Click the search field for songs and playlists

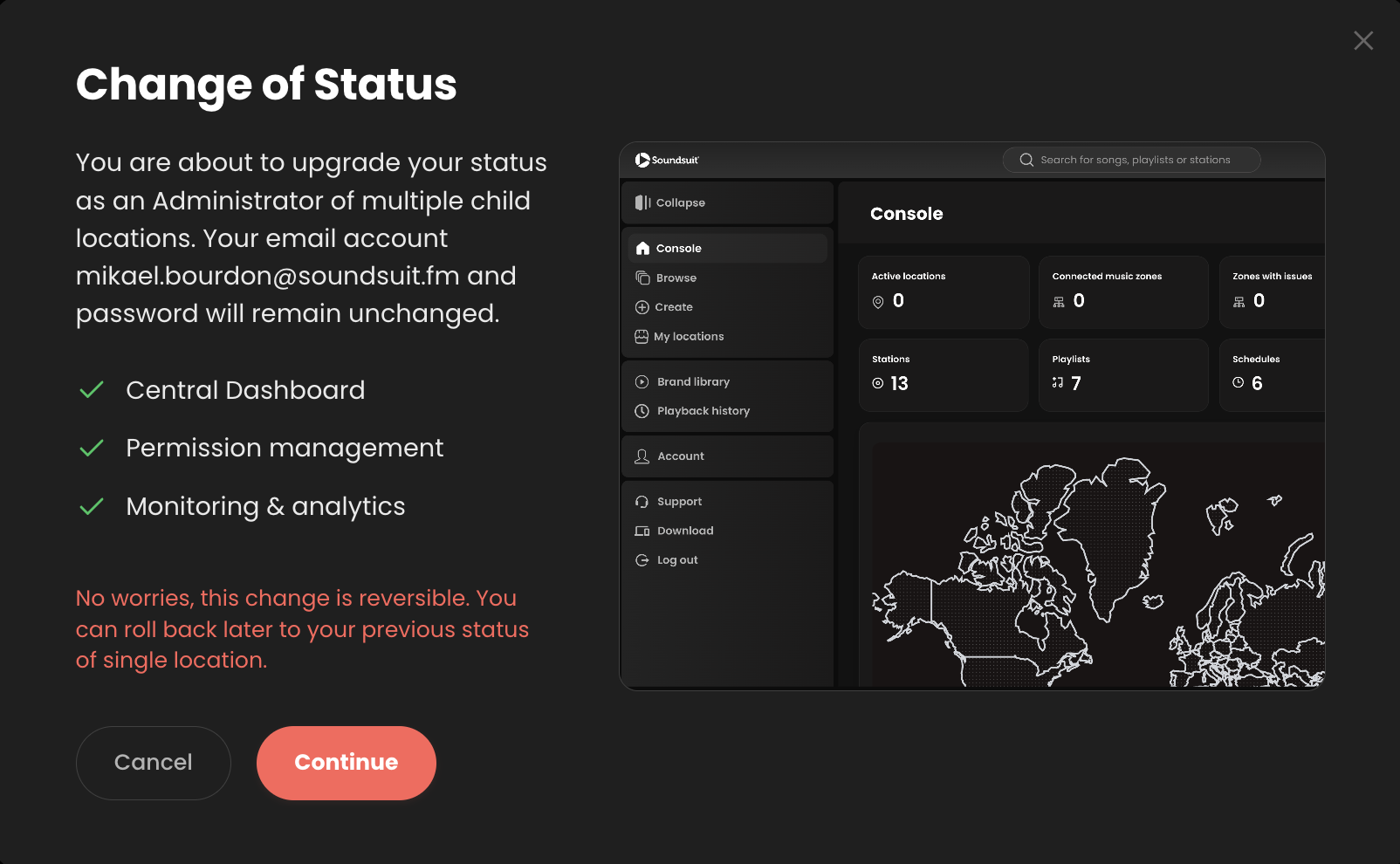point(1131,160)
